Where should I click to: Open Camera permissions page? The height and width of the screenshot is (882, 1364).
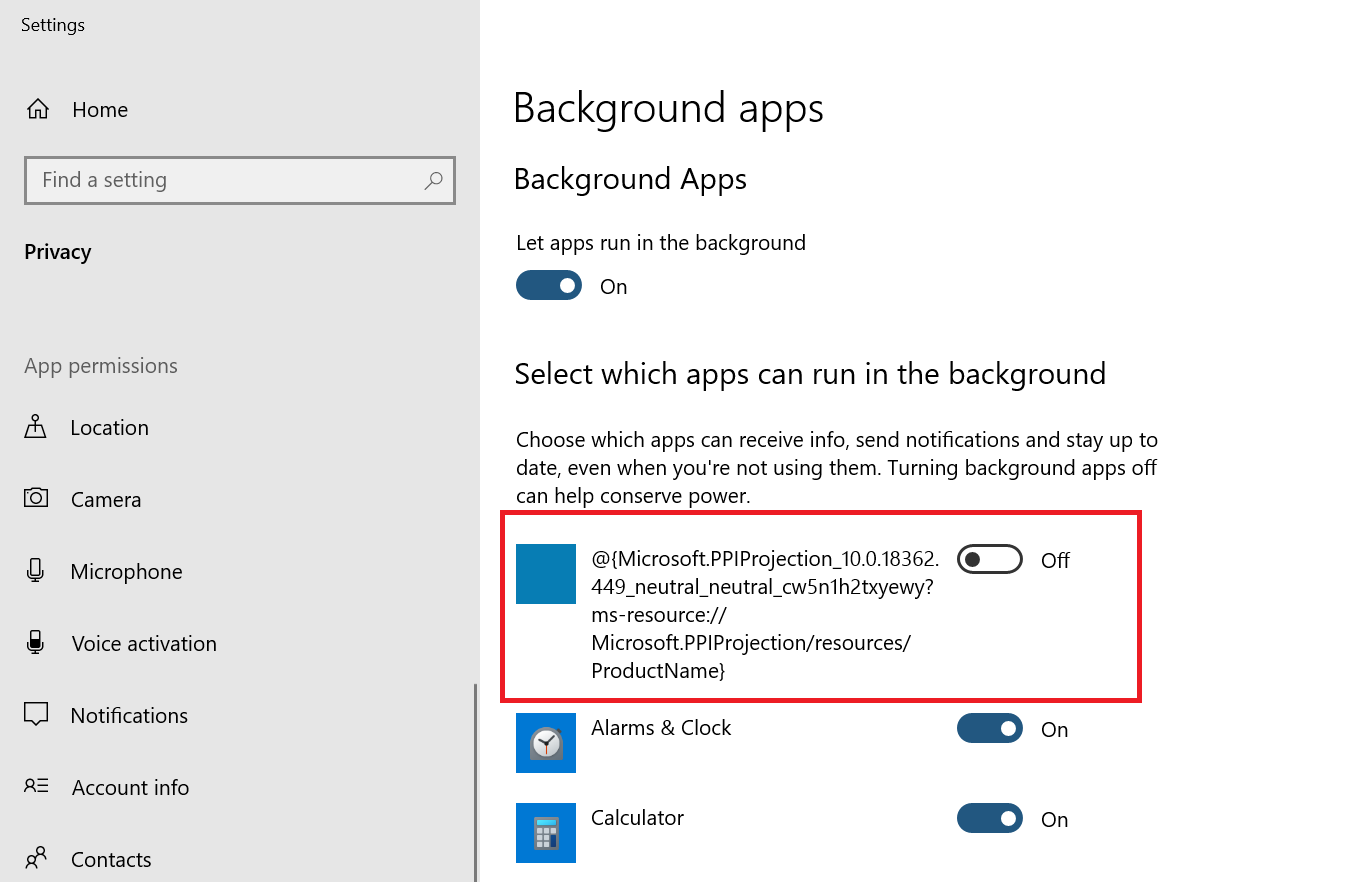tap(106, 499)
